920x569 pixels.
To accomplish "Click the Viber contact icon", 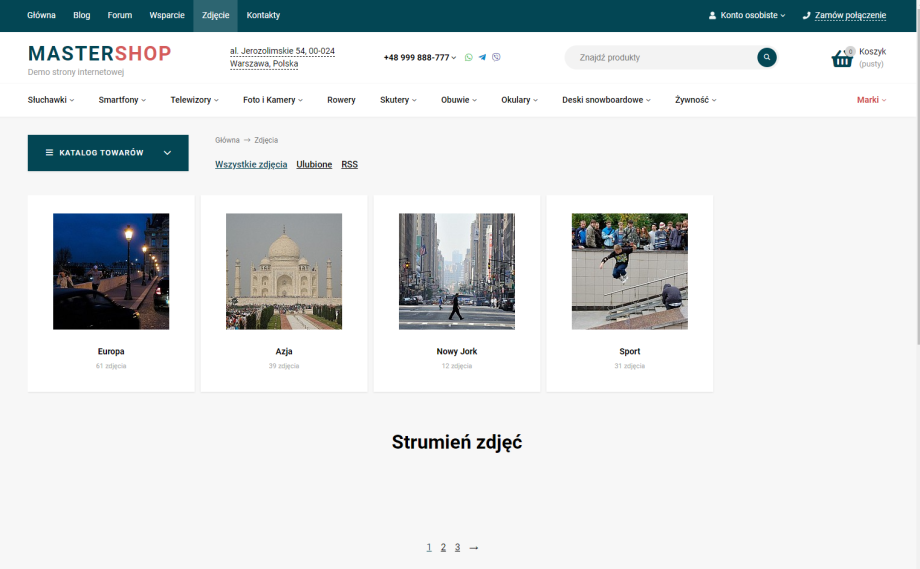I will click(496, 58).
